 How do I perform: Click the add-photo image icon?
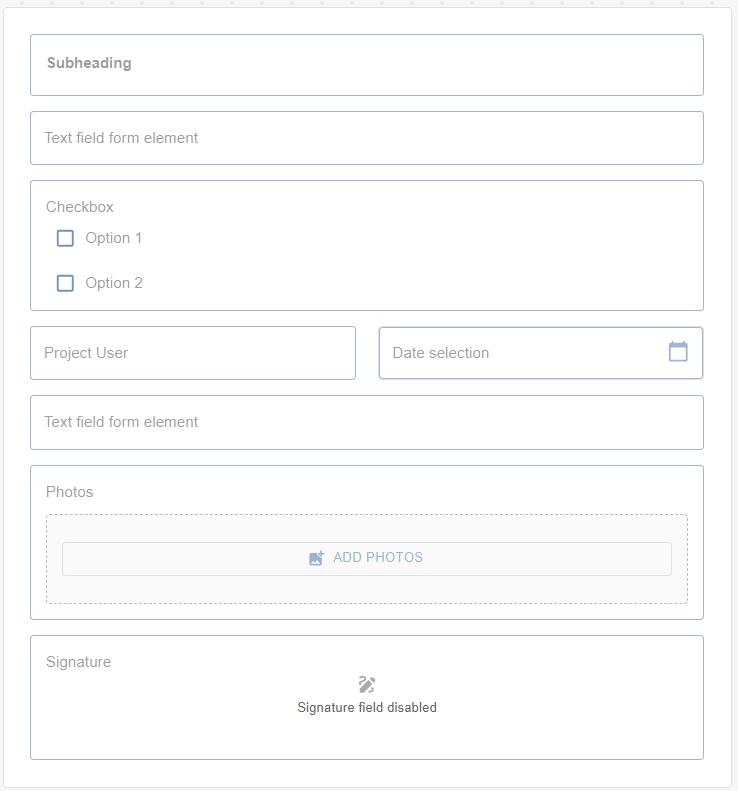click(316, 558)
